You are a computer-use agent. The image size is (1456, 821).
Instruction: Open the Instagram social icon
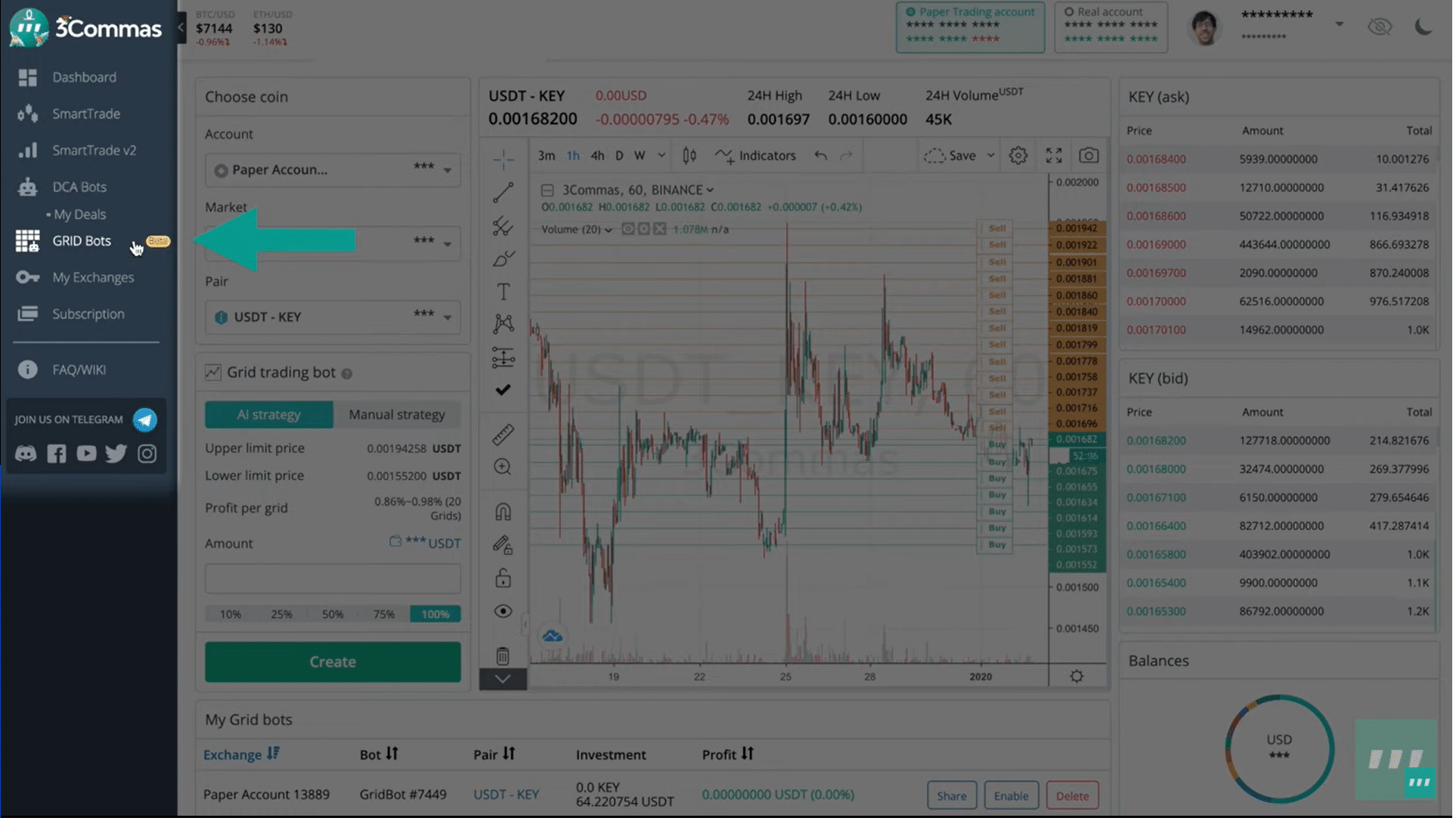coord(147,454)
